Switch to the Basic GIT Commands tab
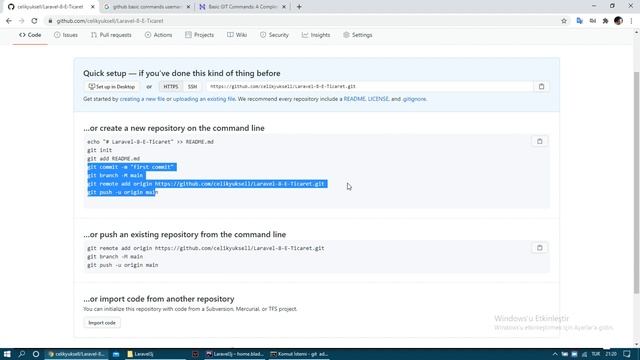 (242, 7)
